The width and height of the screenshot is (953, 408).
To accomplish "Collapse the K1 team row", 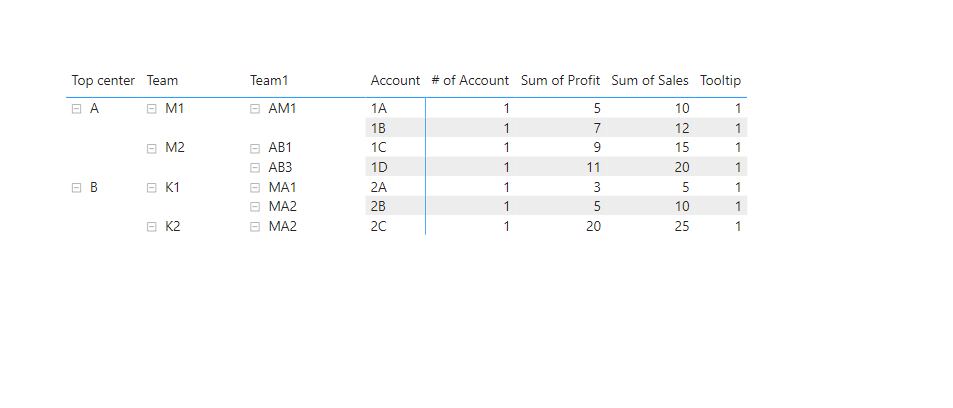I will [152, 188].
